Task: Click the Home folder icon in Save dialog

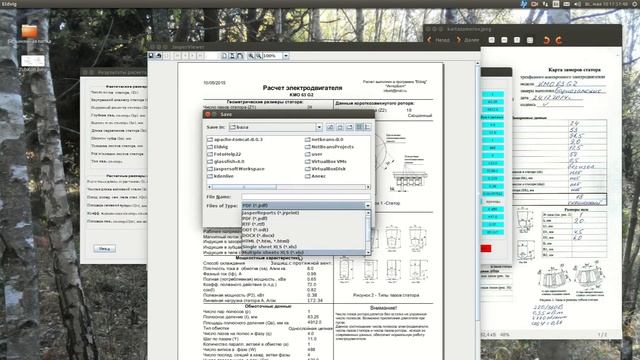Action: (x=340, y=127)
